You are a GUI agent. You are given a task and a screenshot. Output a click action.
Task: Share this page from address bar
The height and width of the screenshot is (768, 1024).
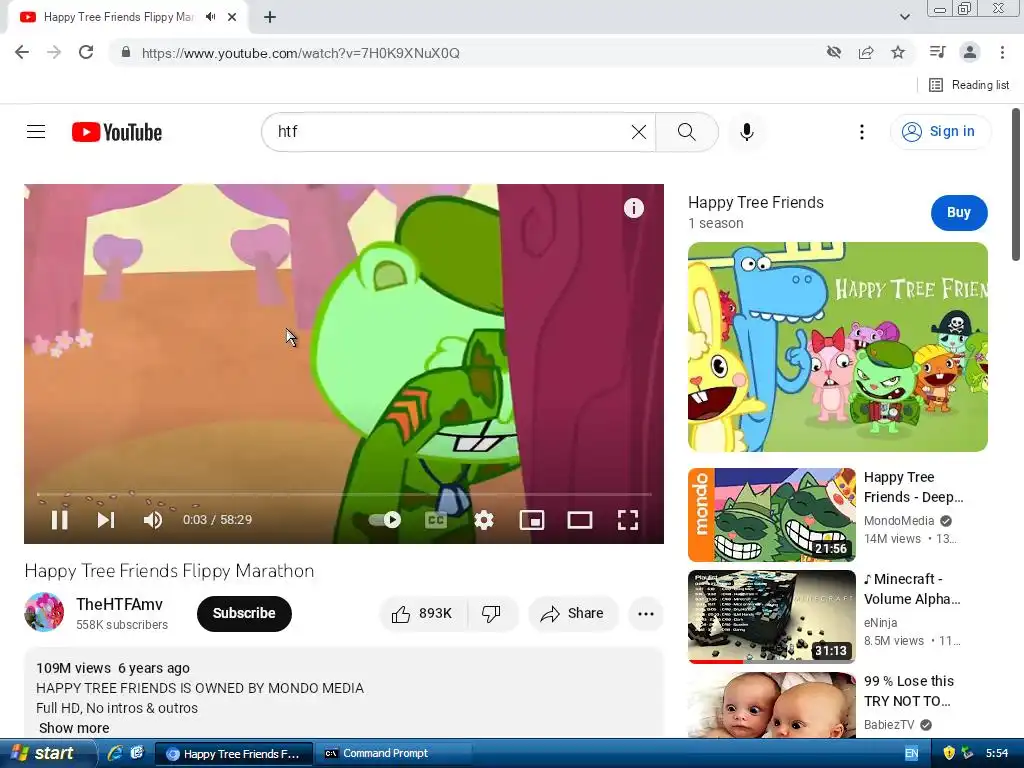point(866,52)
